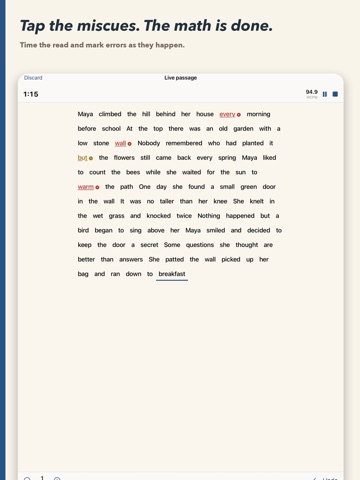Mark the word 'school' as an error
Screen dimensions: 360x480
[111, 129]
